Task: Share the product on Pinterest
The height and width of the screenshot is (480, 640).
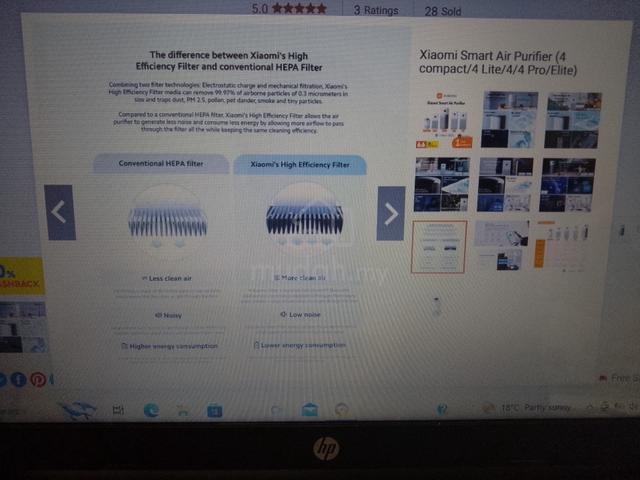Action: click(x=38, y=380)
